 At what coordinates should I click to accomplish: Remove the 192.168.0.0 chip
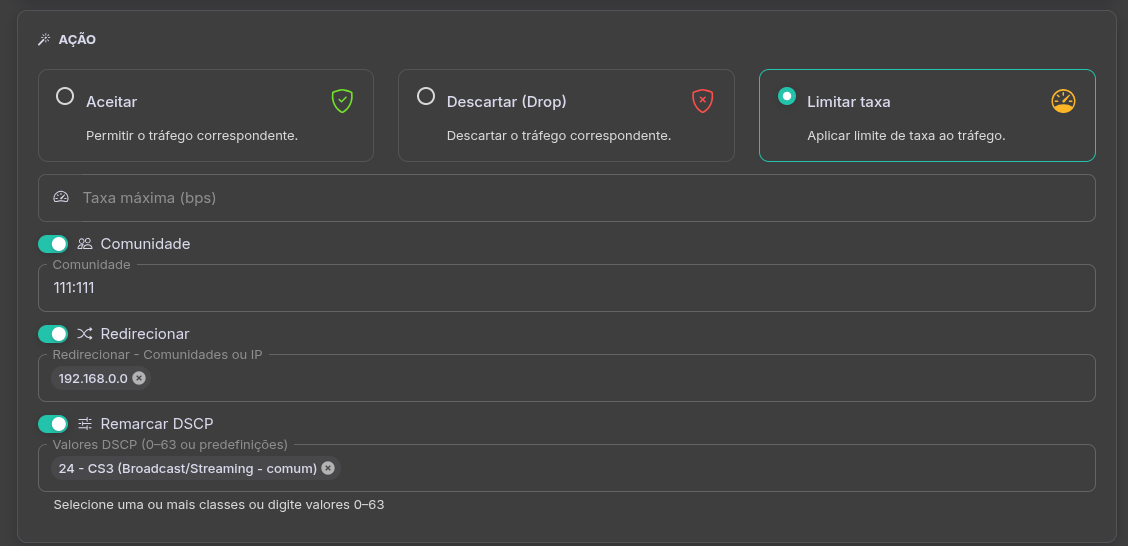click(x=139, y=378)
